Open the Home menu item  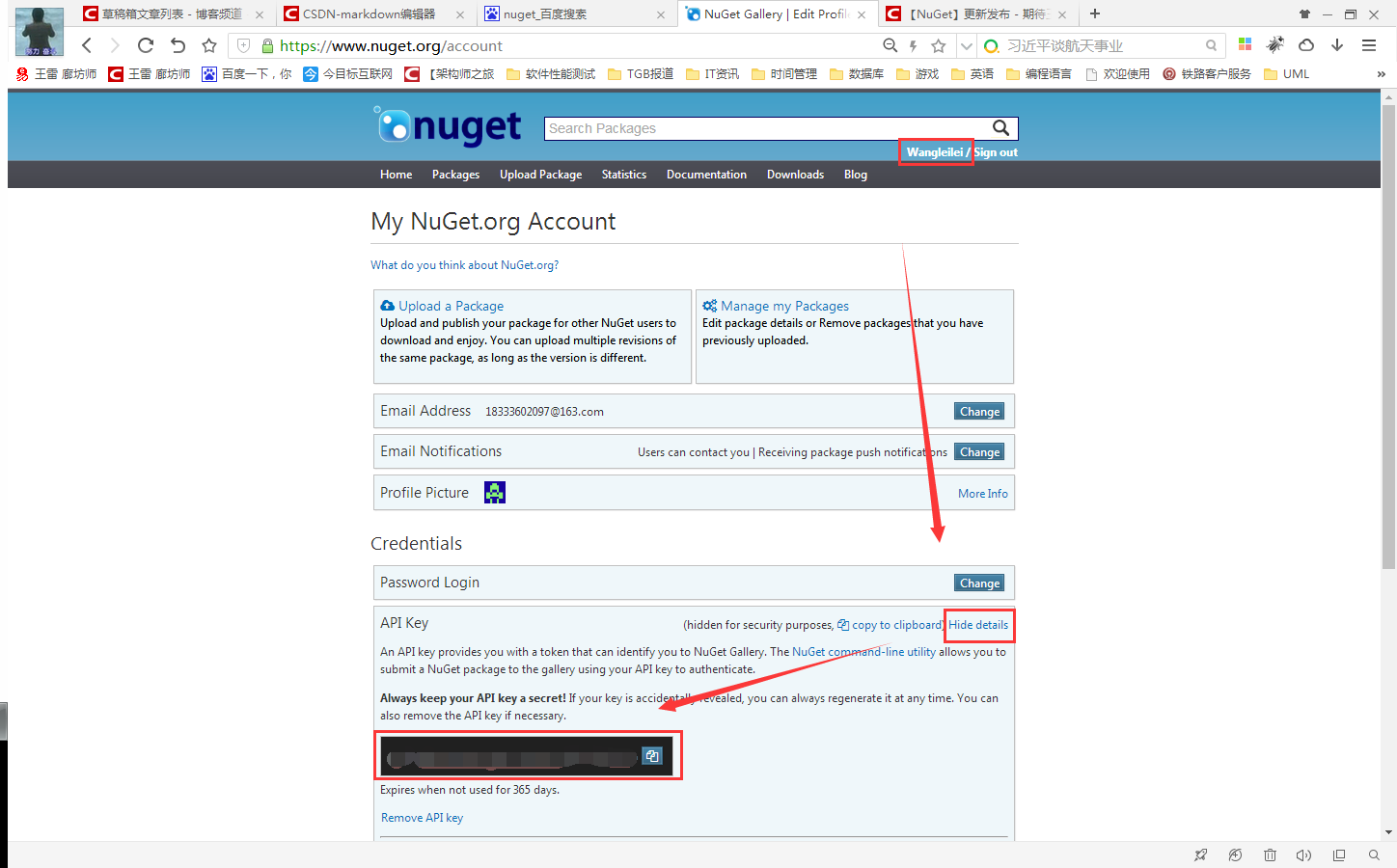click(396, 175)
